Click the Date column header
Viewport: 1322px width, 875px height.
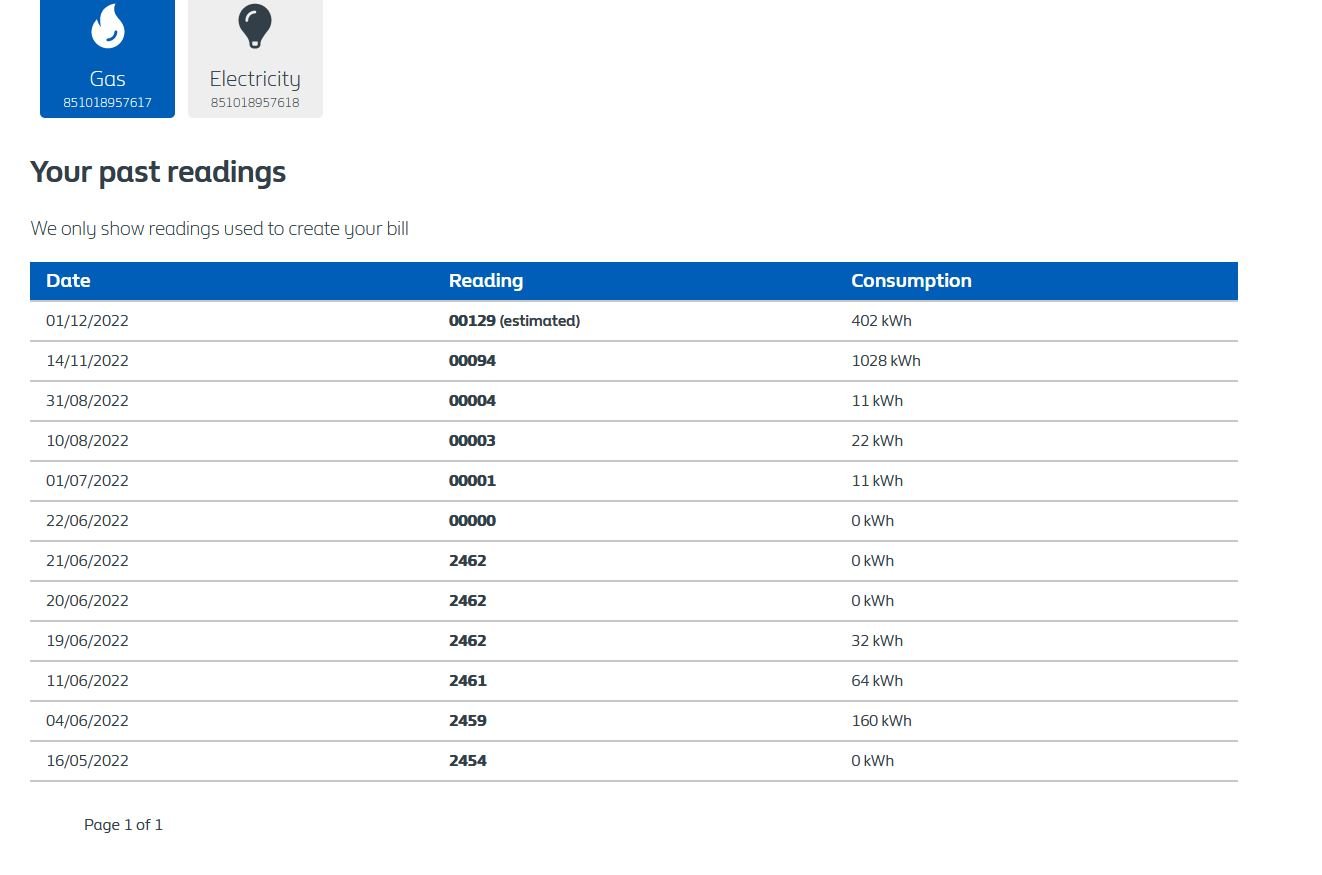(68, 281)
